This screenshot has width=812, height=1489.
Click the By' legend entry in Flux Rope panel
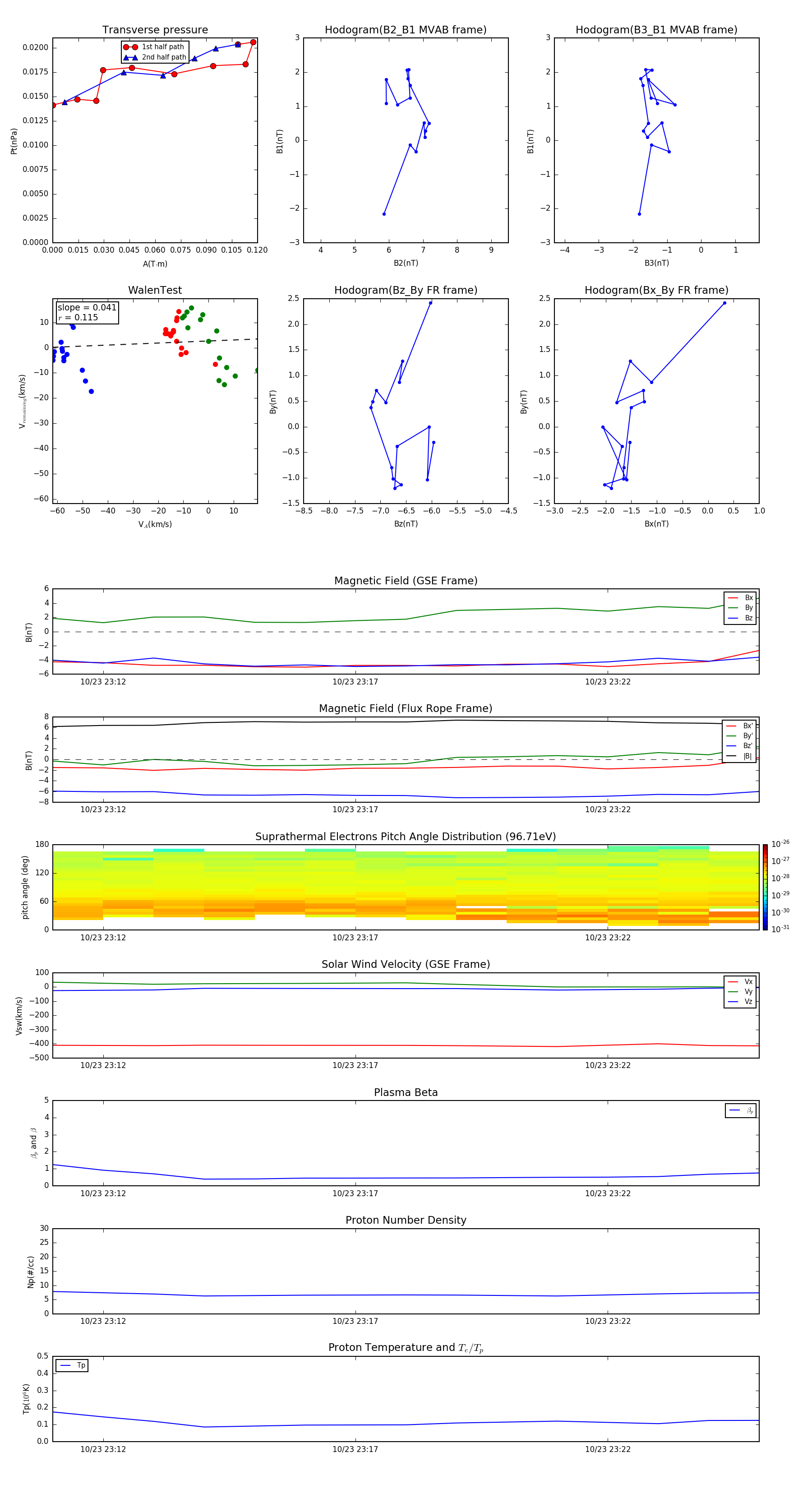(x=739, y=736)
